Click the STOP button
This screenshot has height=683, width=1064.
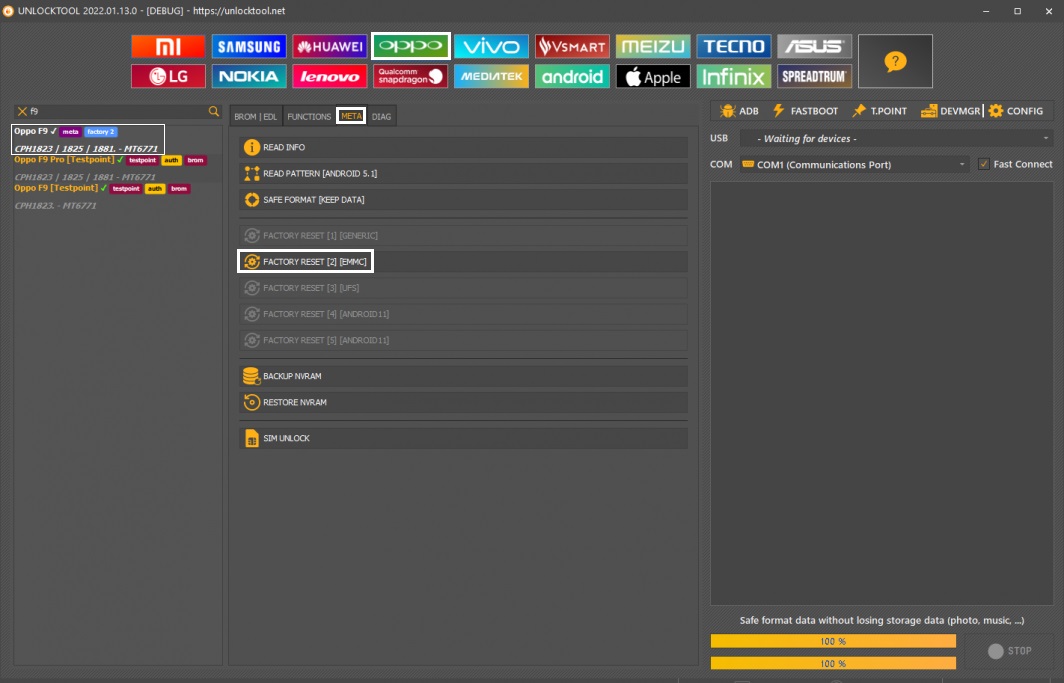click(x=1009, y=650)
